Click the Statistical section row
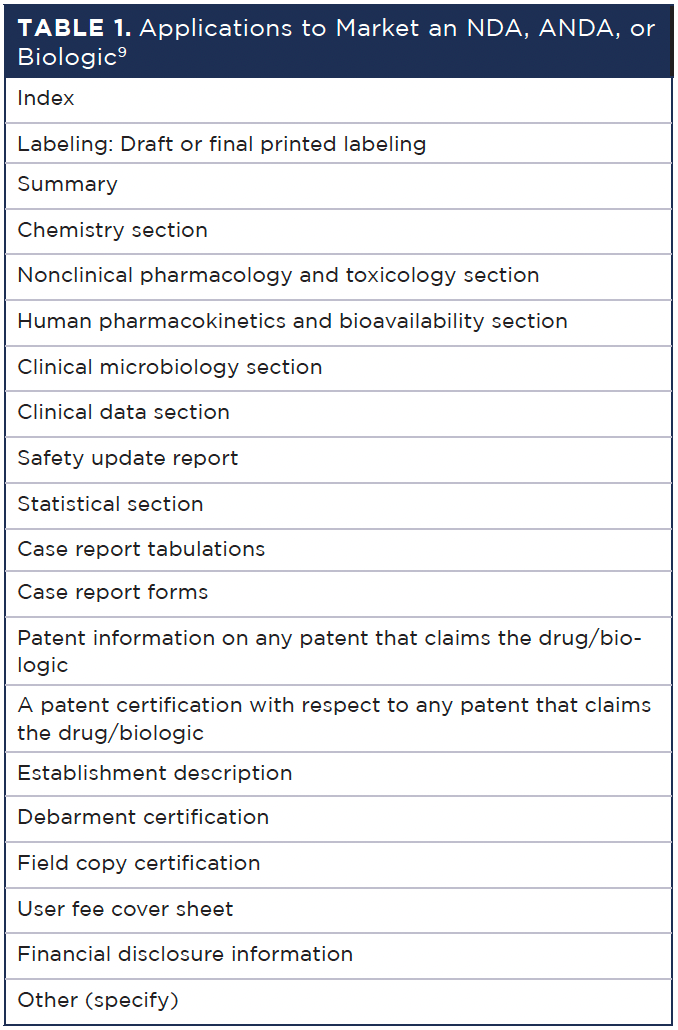Viewport: 678px width, 1030px height. tap(338, 506)
